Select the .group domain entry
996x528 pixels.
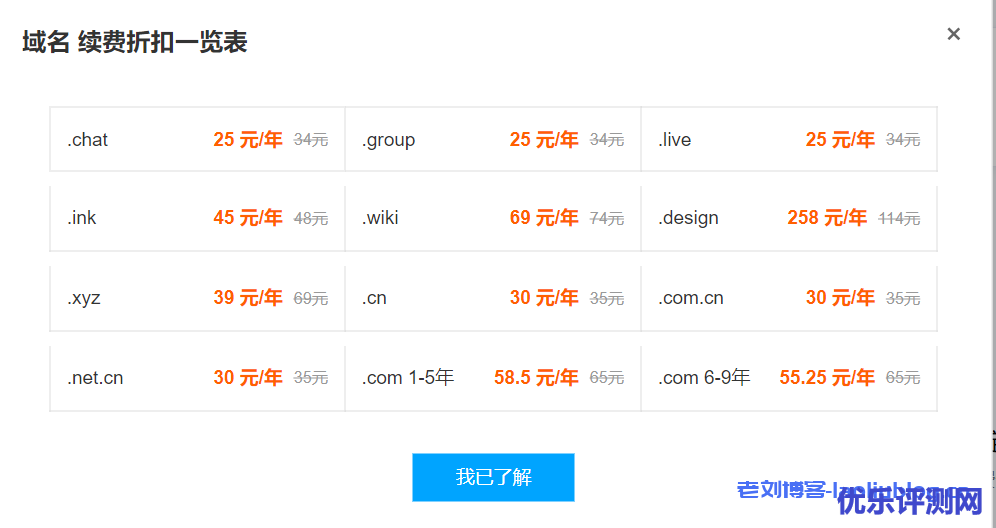(x=493, y=140)
